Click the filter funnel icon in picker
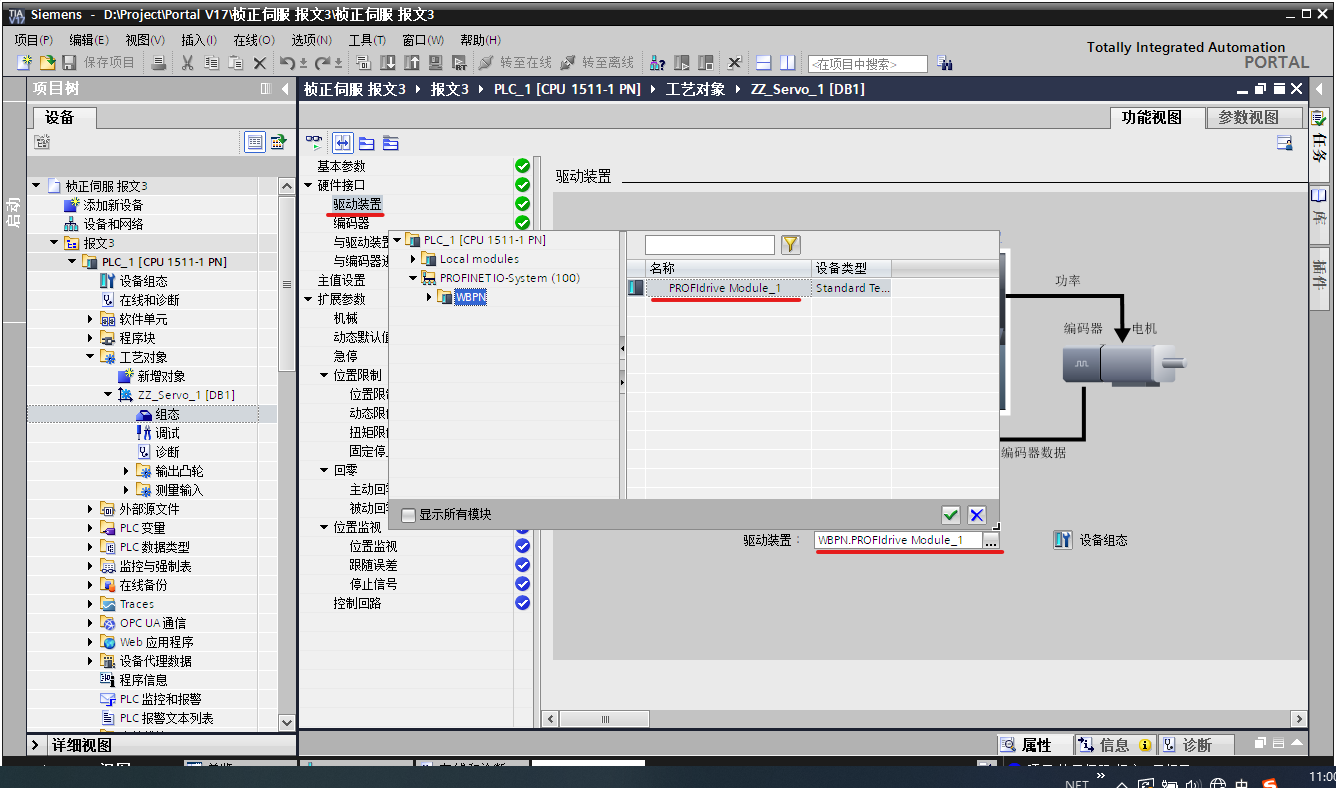 pos(790,245)
